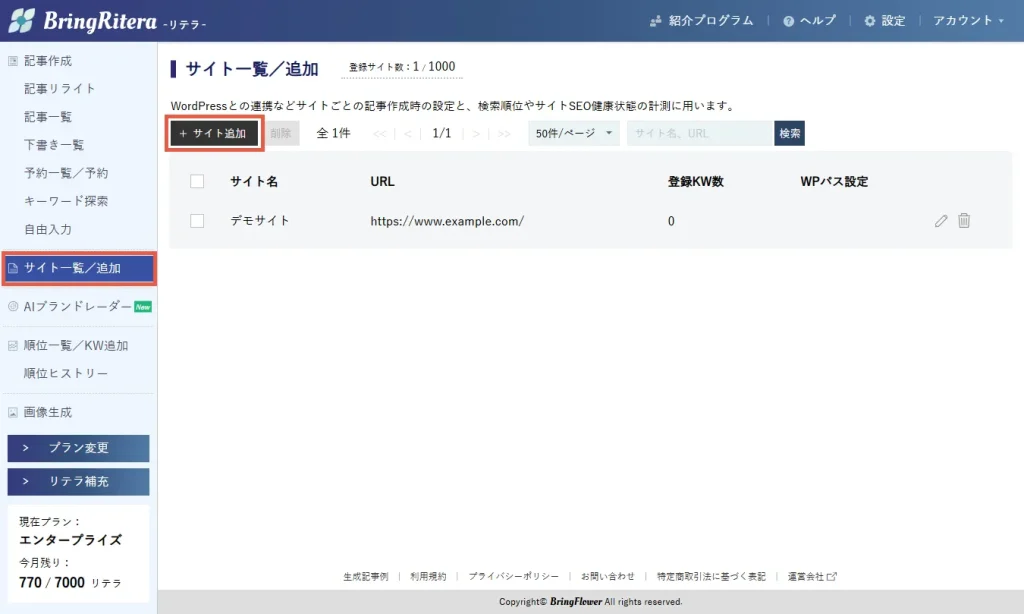Expand the 50件/ページ page size dropdown
Viewport: 1024px width, 614px height.
tap(574, 133)
